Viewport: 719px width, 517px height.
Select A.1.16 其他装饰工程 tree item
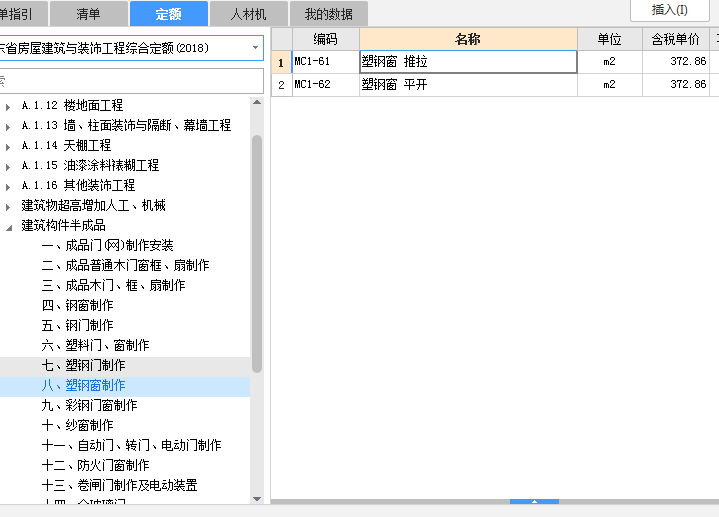pos(78,185)
